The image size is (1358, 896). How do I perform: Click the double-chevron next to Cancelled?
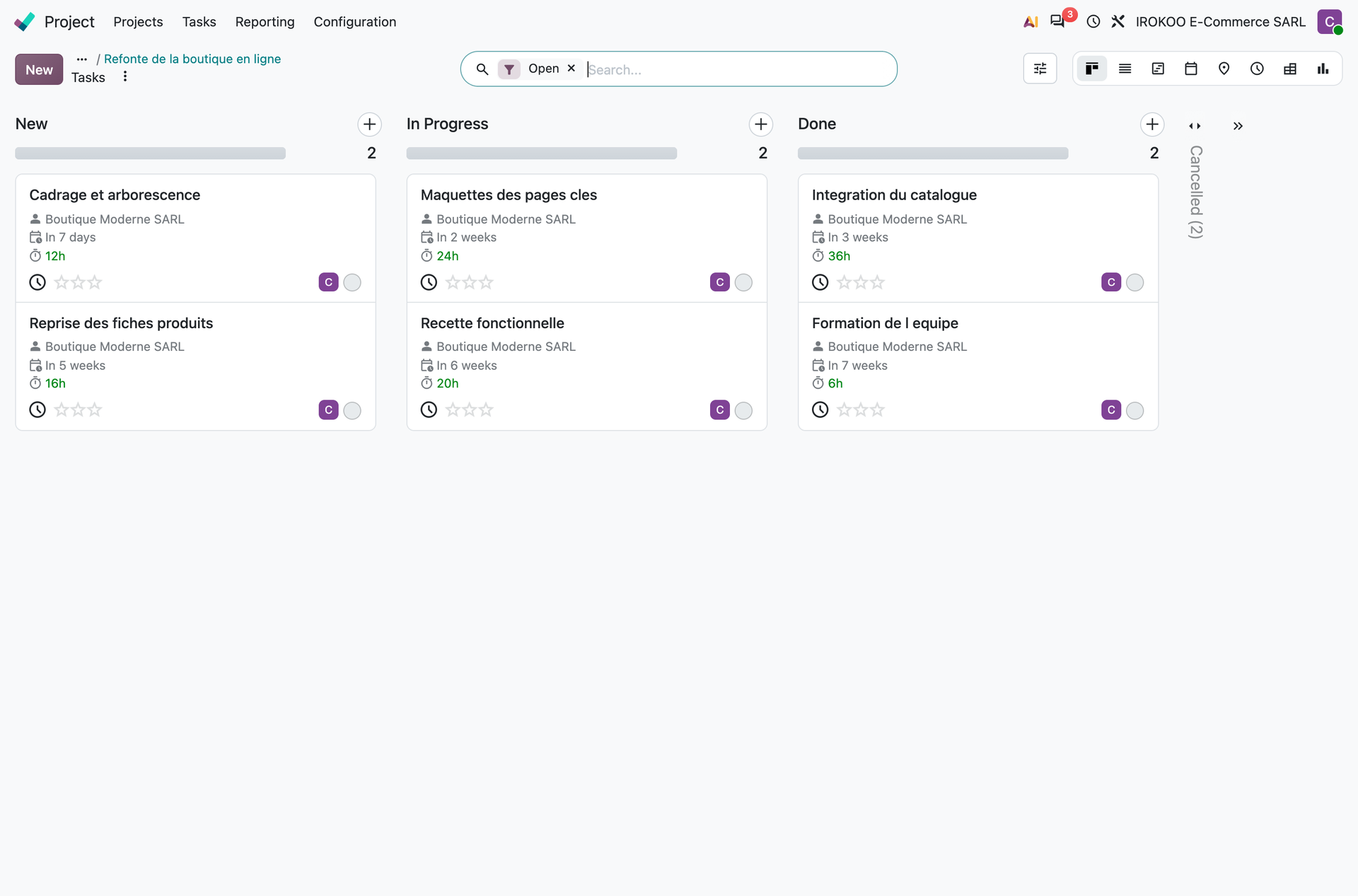pyautogui.click(x=1238, y=126)
